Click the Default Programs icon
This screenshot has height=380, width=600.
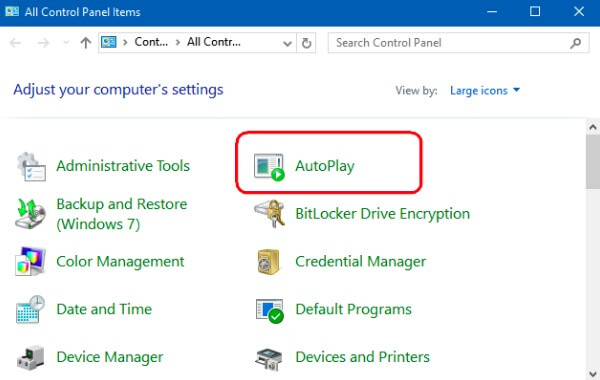click(270, 310)
